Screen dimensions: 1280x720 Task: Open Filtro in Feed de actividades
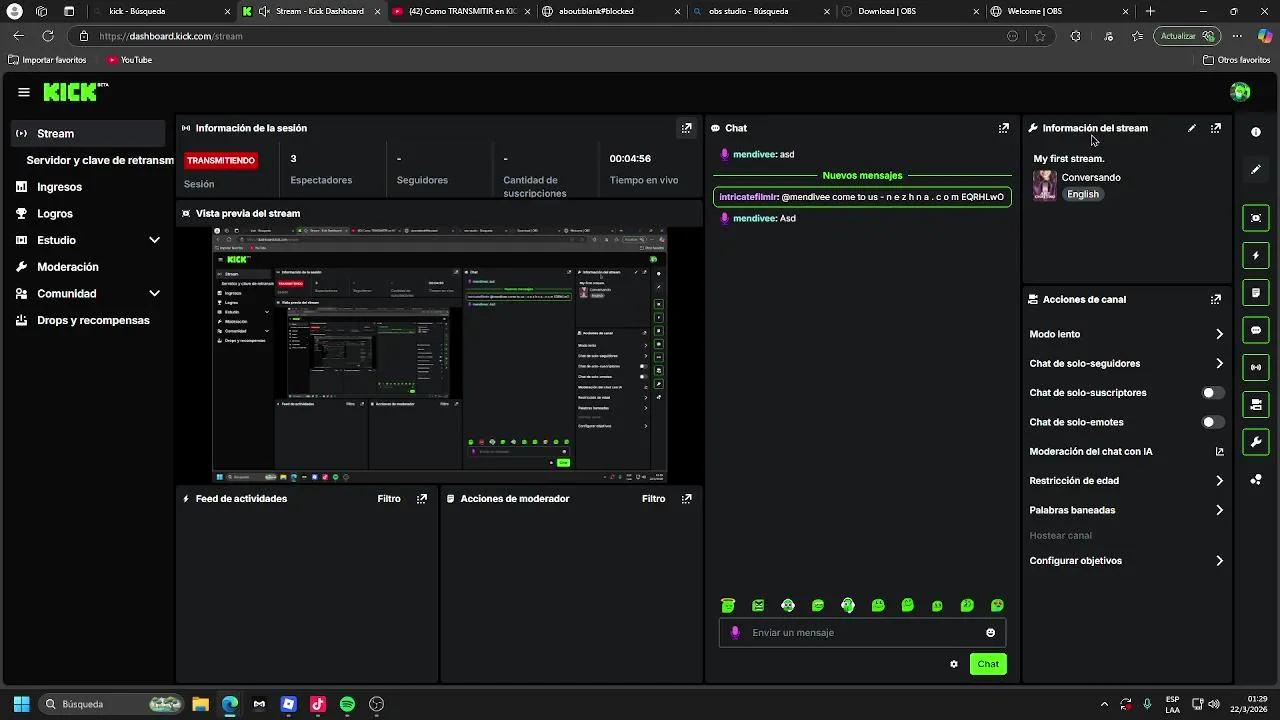[x=389, y=499]
